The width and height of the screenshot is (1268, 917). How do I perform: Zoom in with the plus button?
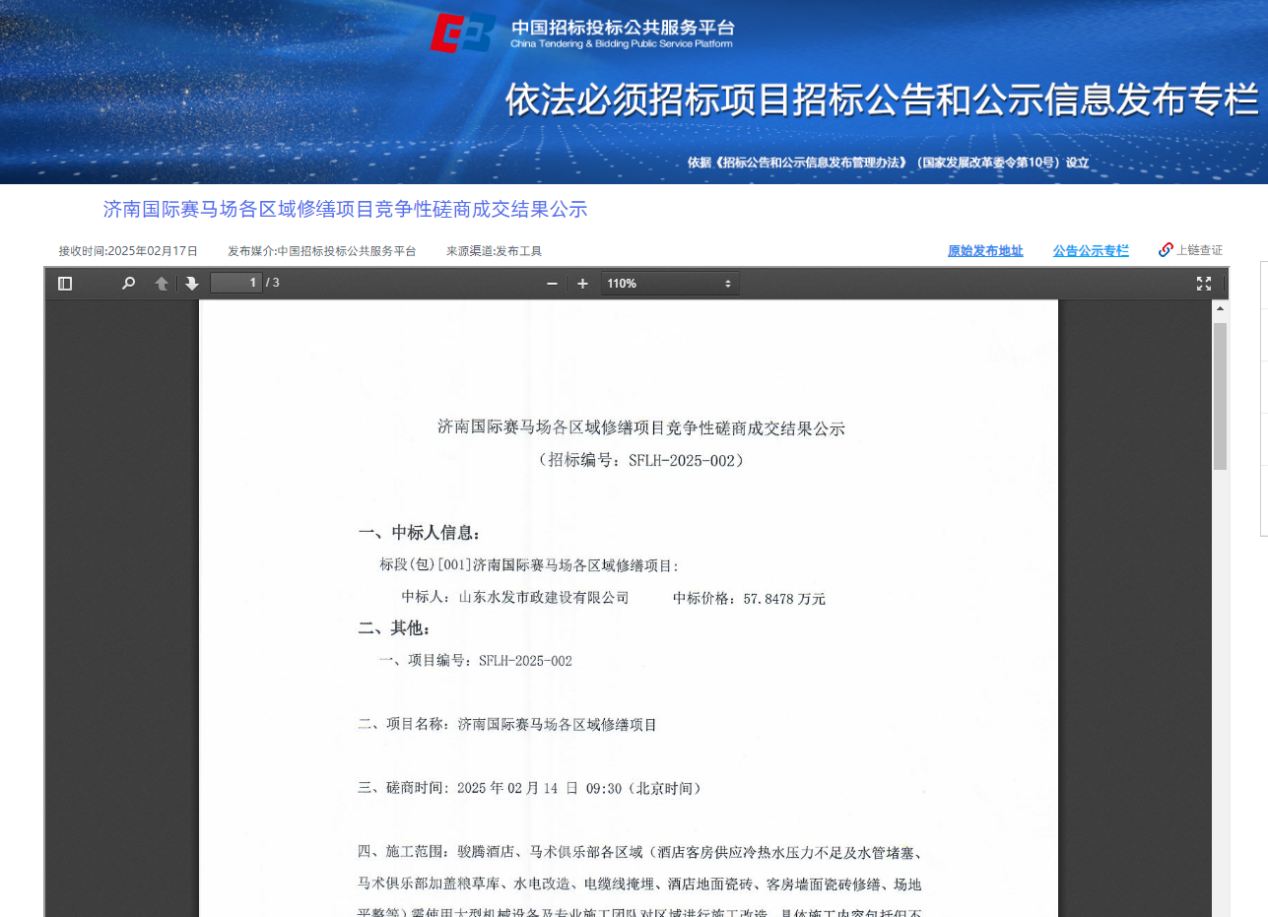pyautogui.click(x=582, y=284)
